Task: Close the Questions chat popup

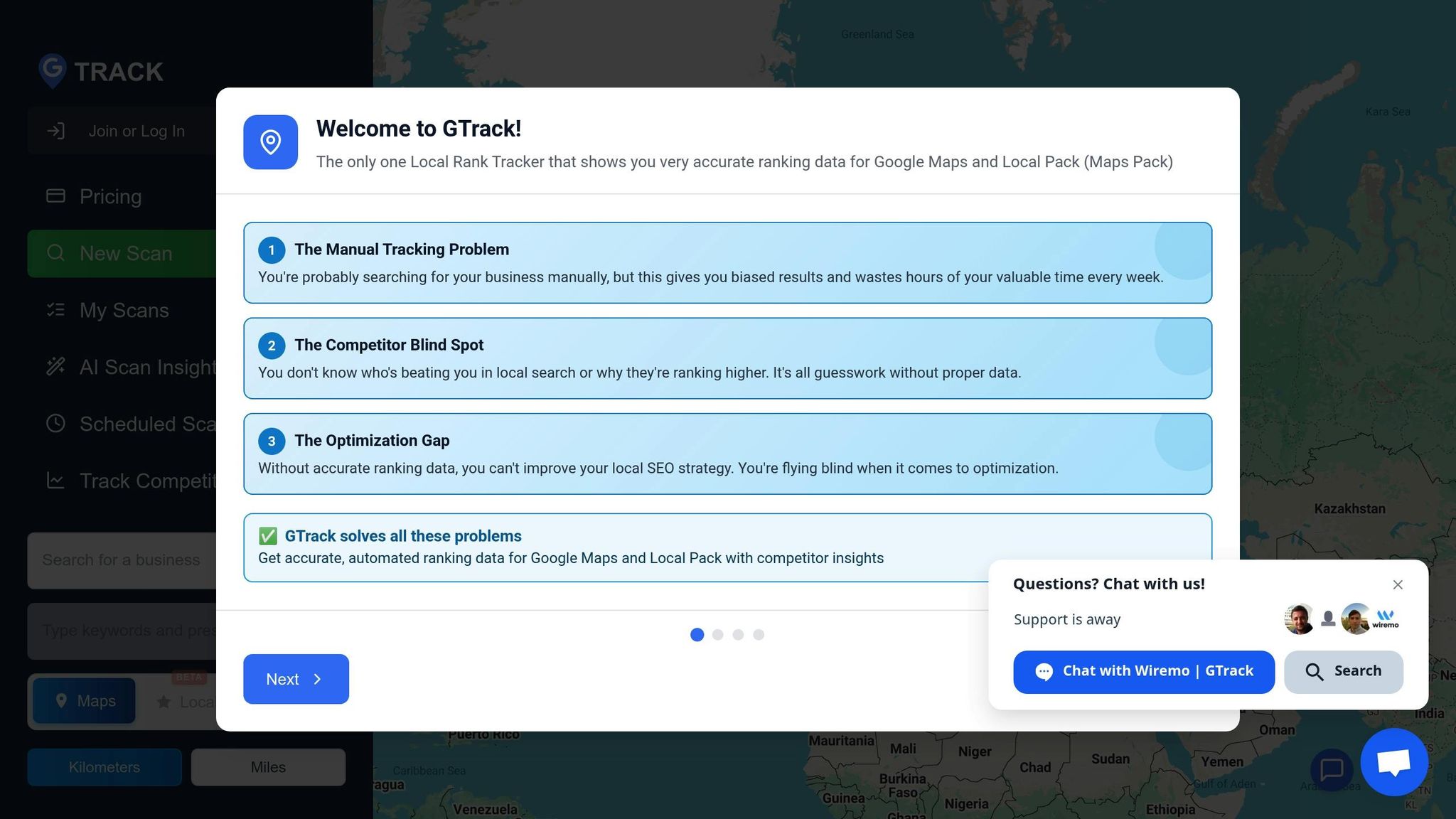Action: tap(1398, 584)
